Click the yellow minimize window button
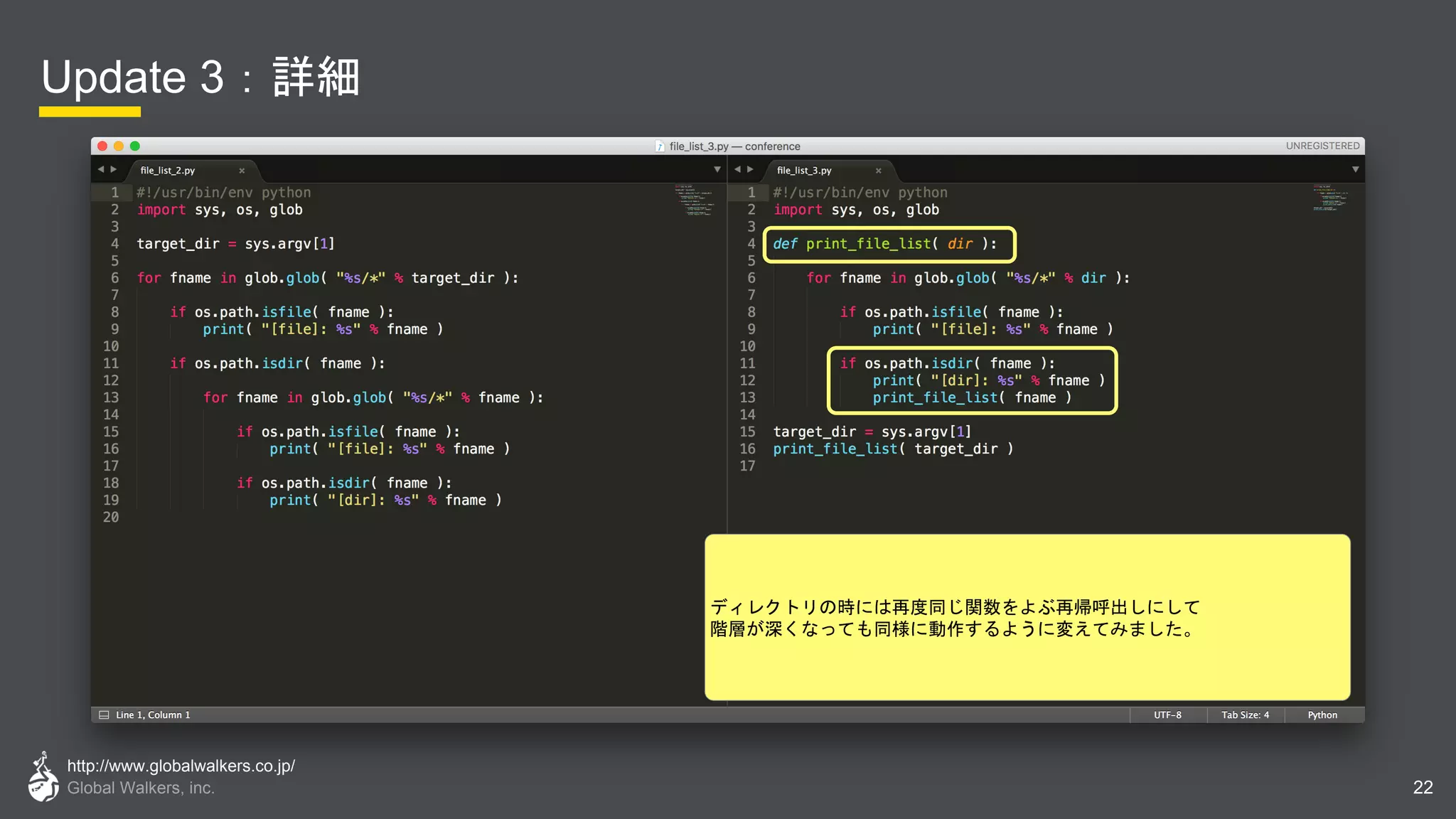 click(x=119, y=146)
